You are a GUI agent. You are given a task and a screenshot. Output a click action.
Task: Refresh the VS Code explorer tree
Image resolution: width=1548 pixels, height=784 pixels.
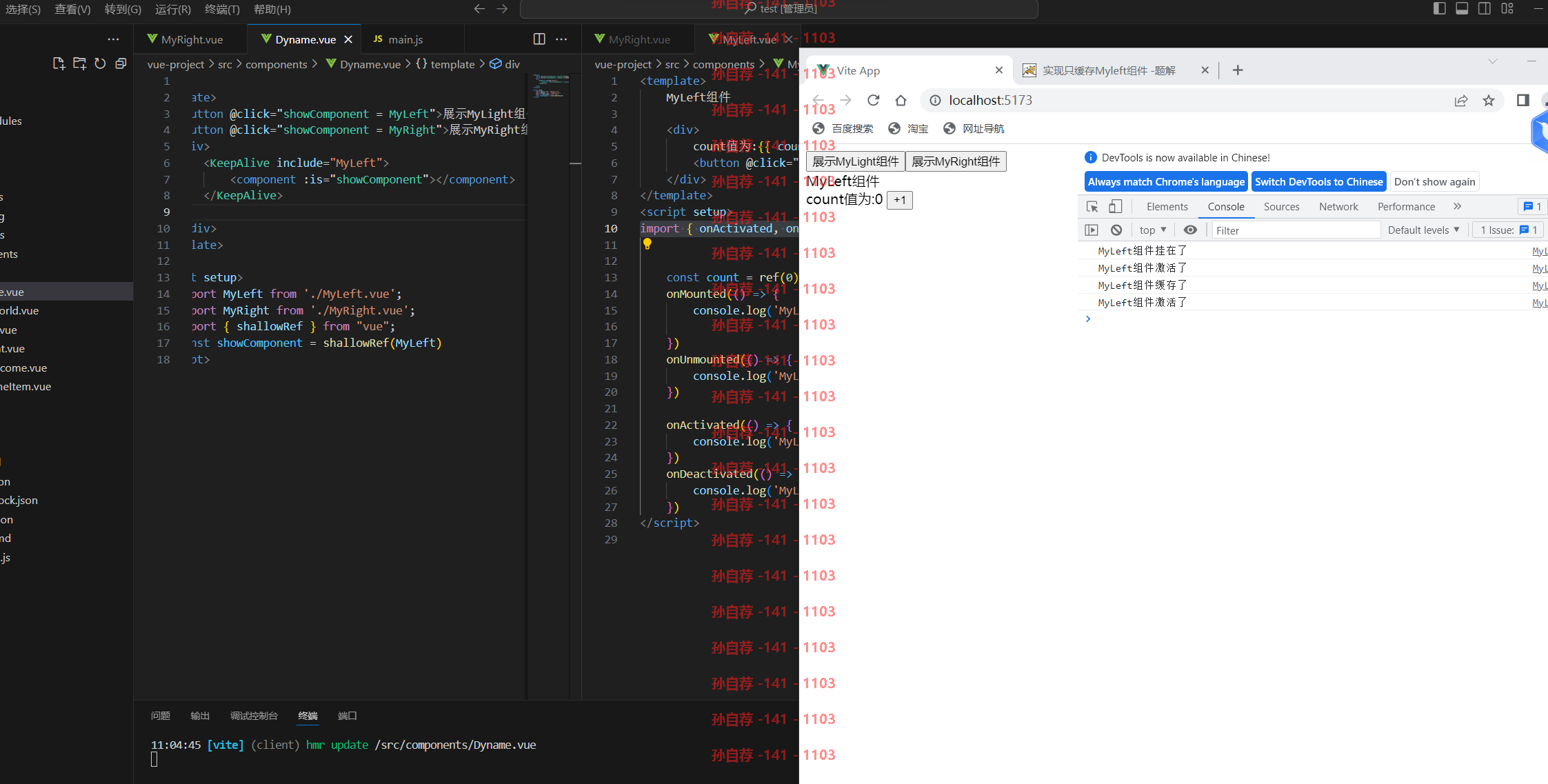coord(100,63)
